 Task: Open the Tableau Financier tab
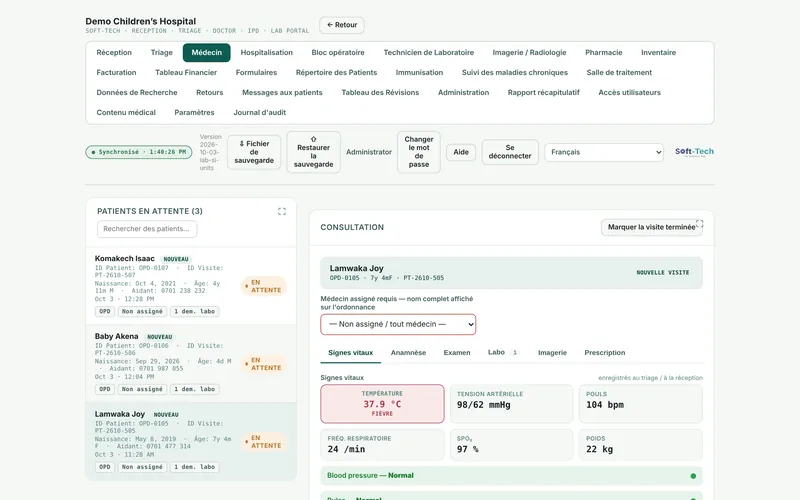pos(186,72)
